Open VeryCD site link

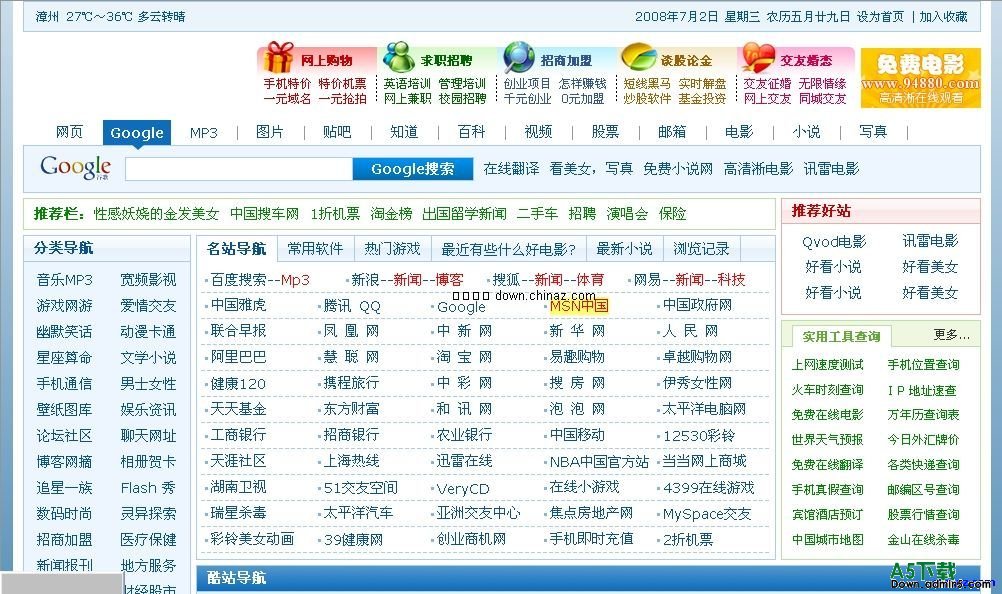tap(463, 489)
